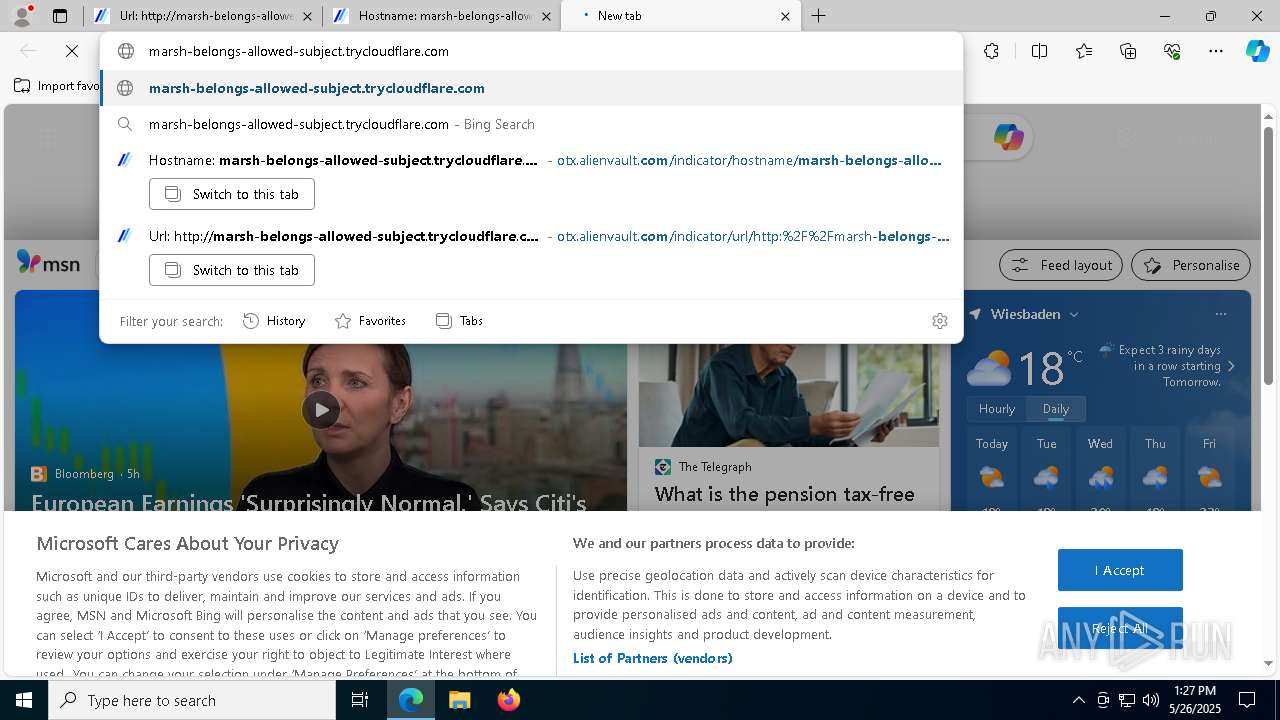Open the Edge profile icon
Viewport: 1280px width, 720px height.
pos(21,15)
